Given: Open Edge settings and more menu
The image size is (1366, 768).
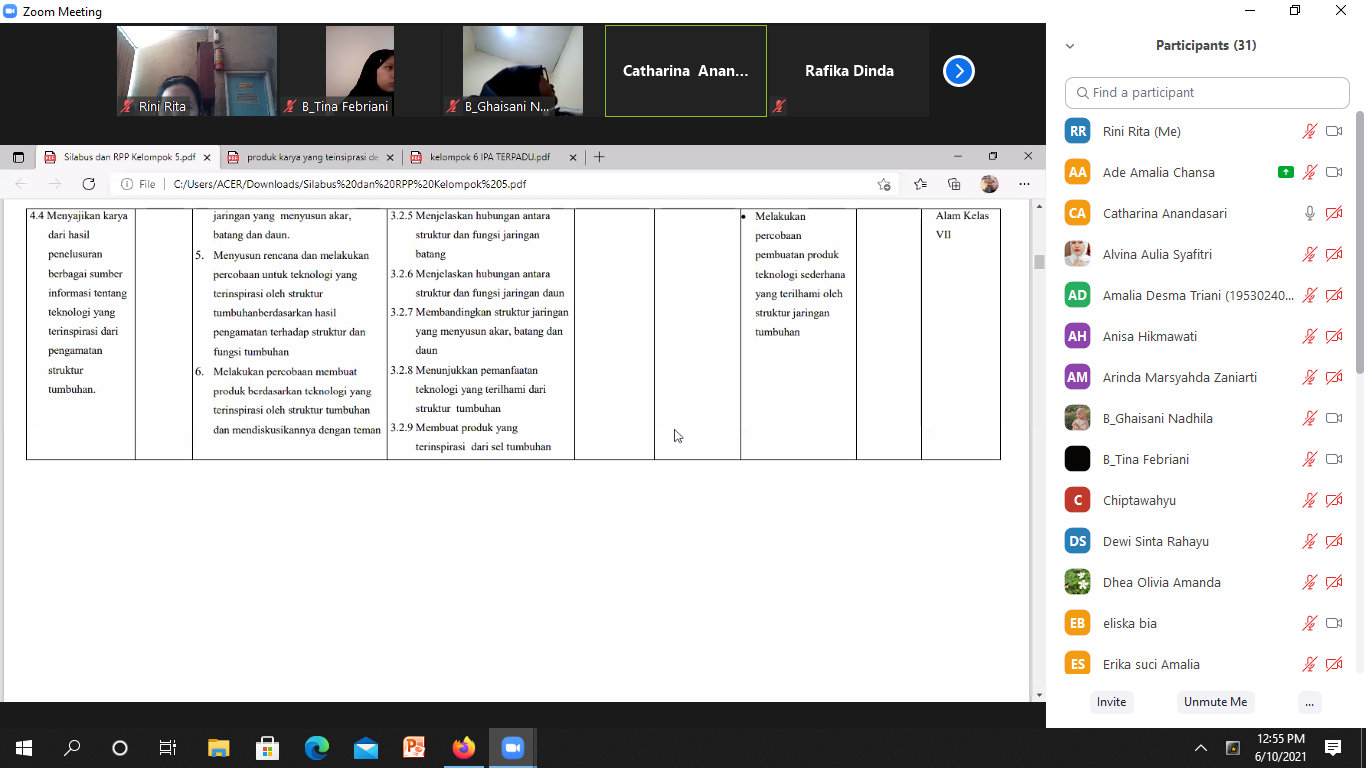Looking at the screenshot, I should pos(1024,184).
